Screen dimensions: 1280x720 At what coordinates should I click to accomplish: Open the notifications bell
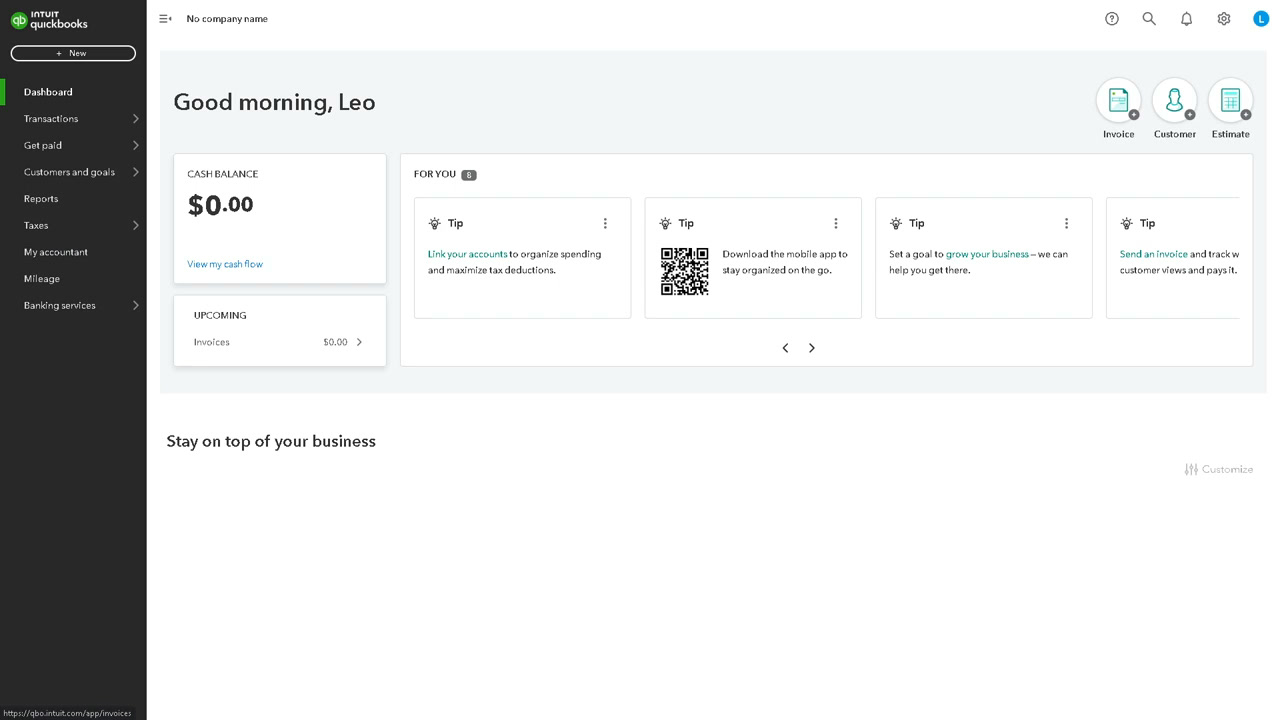pyautogui.click(x=1186, y=19)
